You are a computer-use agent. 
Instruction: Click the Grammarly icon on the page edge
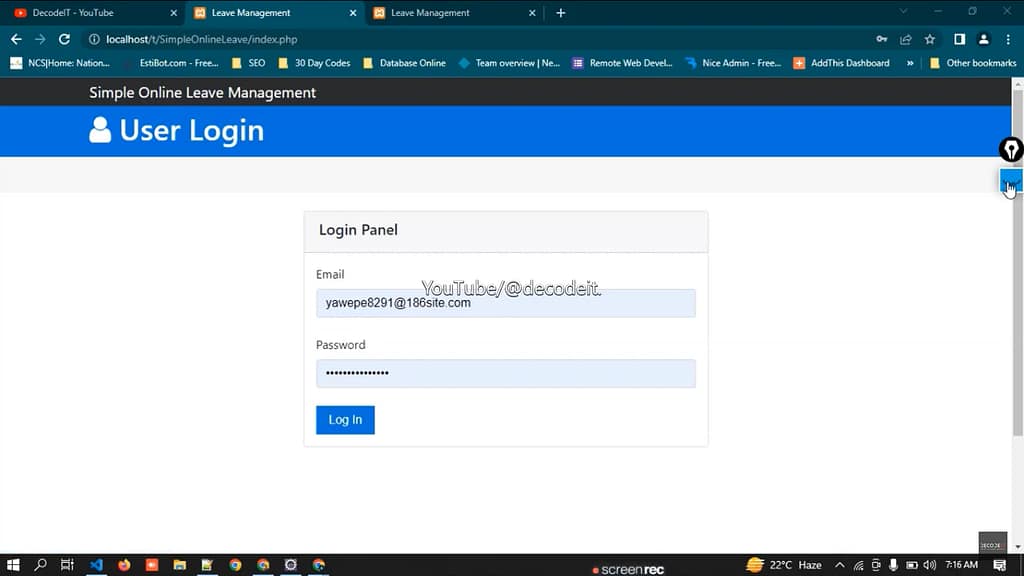tap(1011, 150)
